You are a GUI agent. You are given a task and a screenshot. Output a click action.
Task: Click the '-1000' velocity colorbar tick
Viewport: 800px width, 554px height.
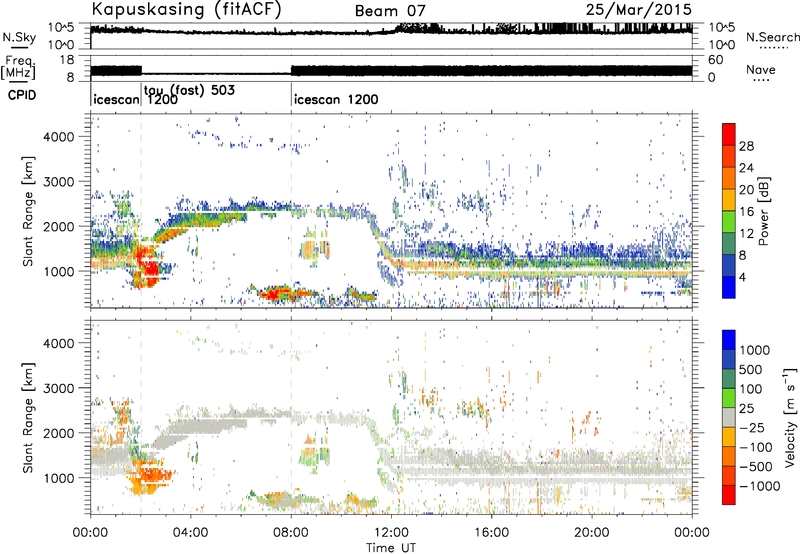(x=760, y=486)
